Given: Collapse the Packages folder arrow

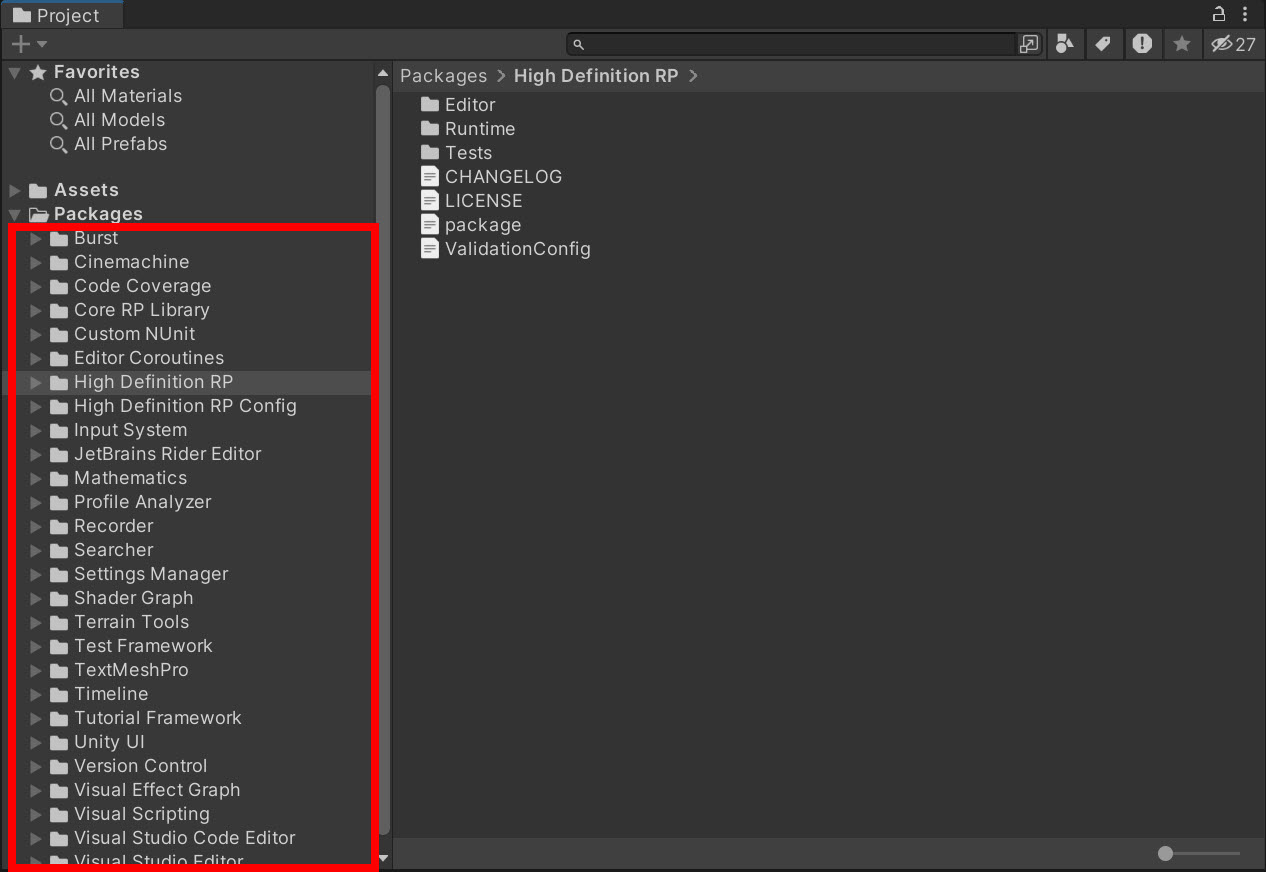Looking at the screenshot, I should click(x=14, y=214).
